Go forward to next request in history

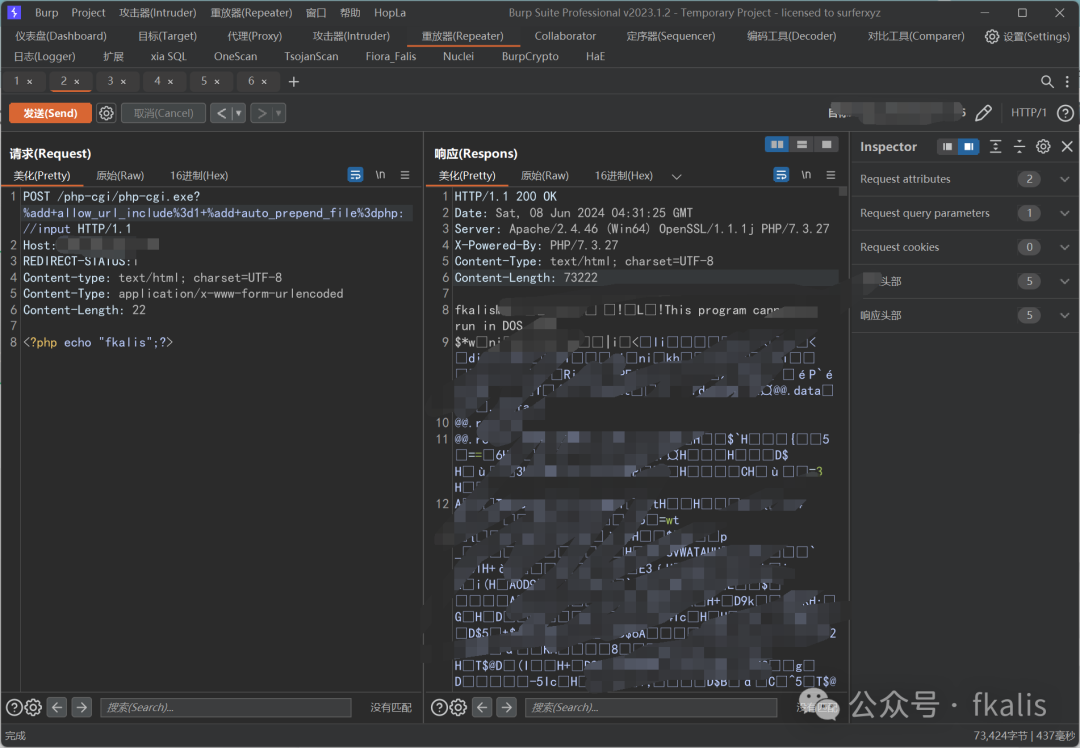click(262, 113)
